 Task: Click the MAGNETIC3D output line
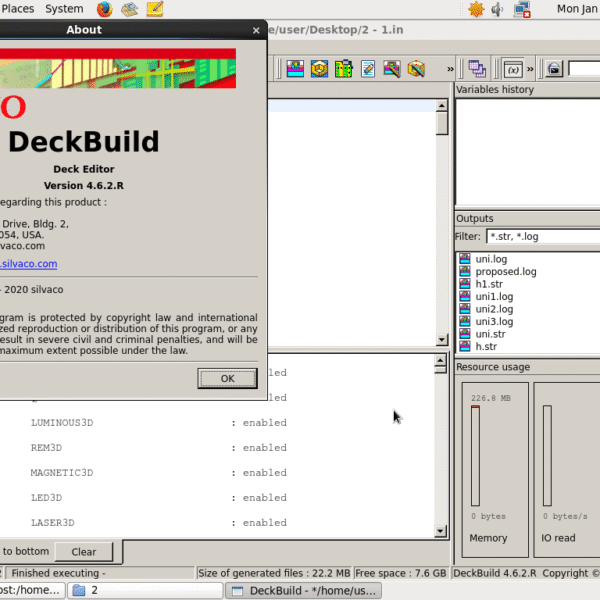(158, 473)
